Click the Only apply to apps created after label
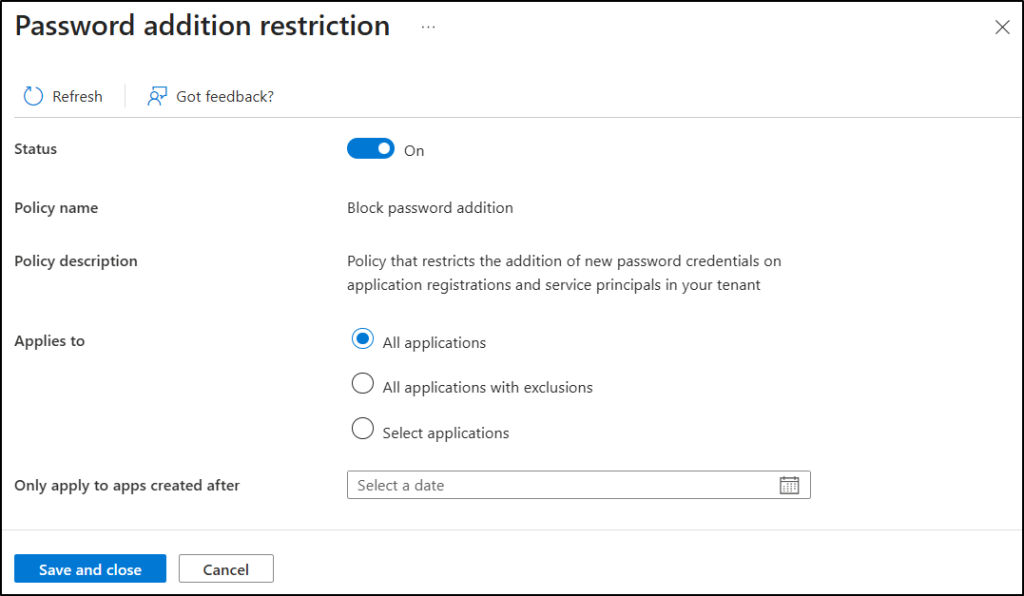 coord(127,486)
